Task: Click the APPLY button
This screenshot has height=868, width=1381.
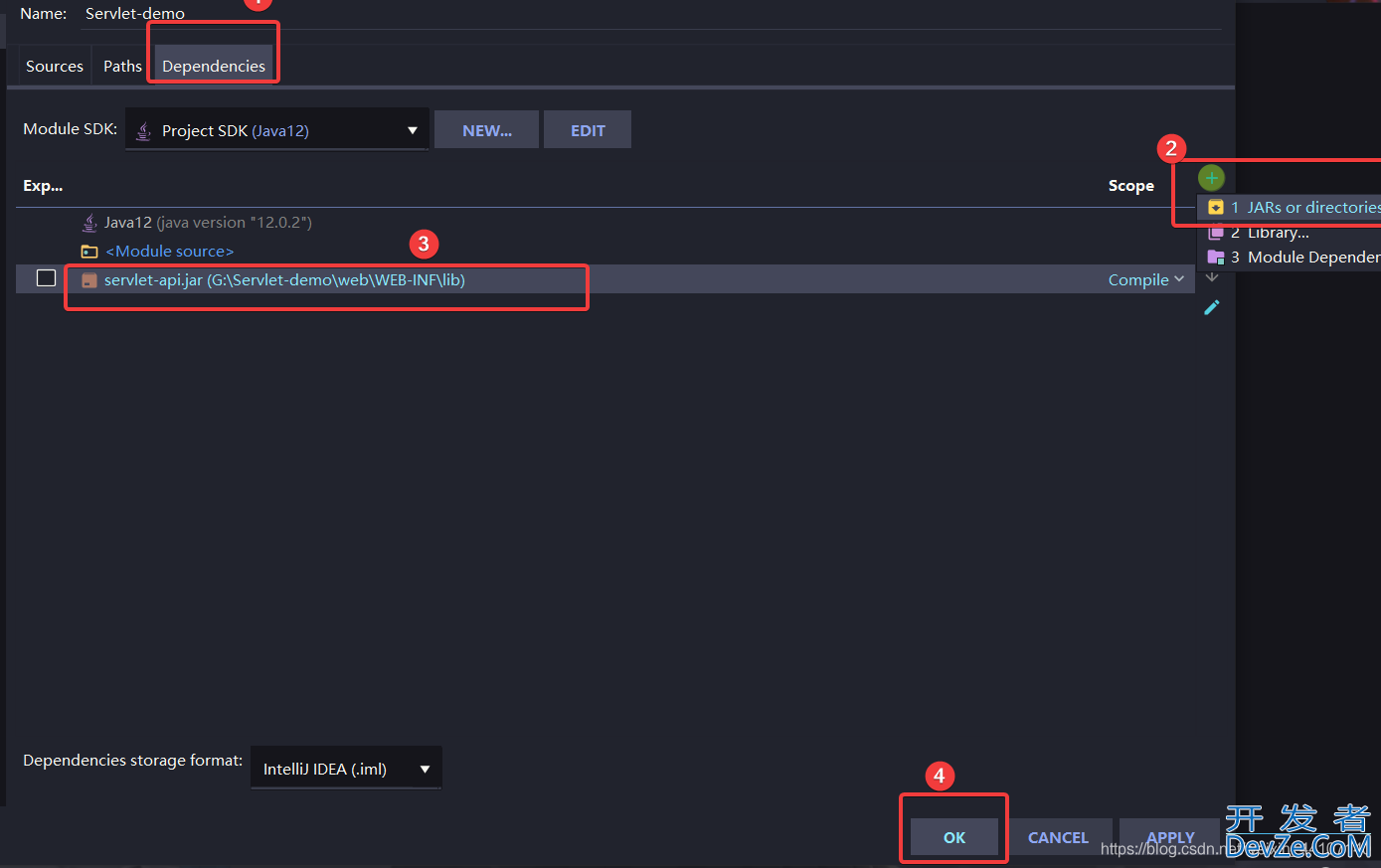Action: [1170, 837]
